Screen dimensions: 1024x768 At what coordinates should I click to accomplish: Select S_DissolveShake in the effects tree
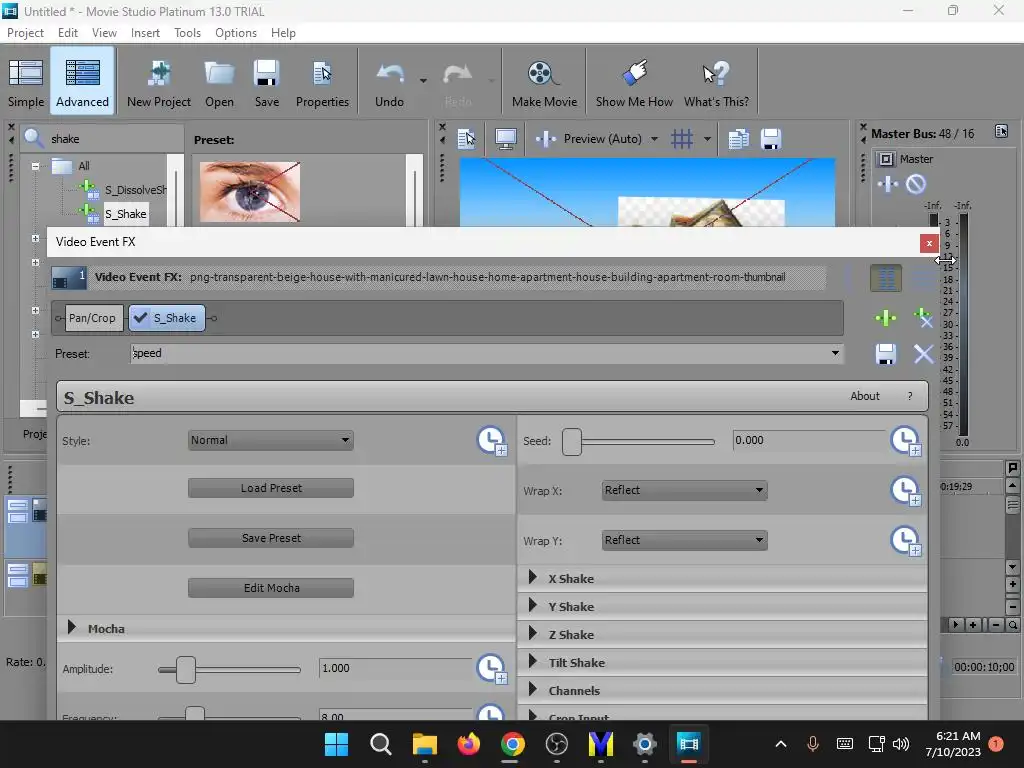[x=135, y=190]
